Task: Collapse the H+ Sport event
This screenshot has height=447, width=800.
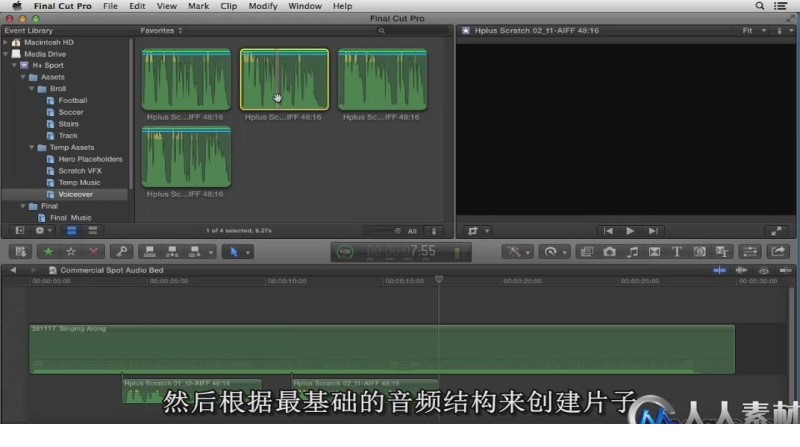Action: pos(14,65)
